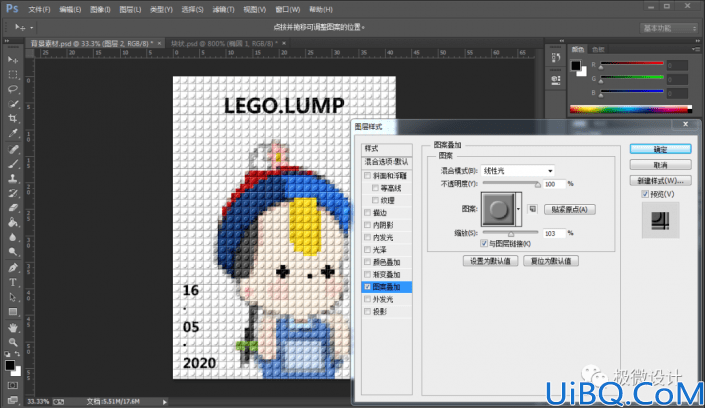Select the Eraser tool
The image size is (705, 408).
pos(13,208)
